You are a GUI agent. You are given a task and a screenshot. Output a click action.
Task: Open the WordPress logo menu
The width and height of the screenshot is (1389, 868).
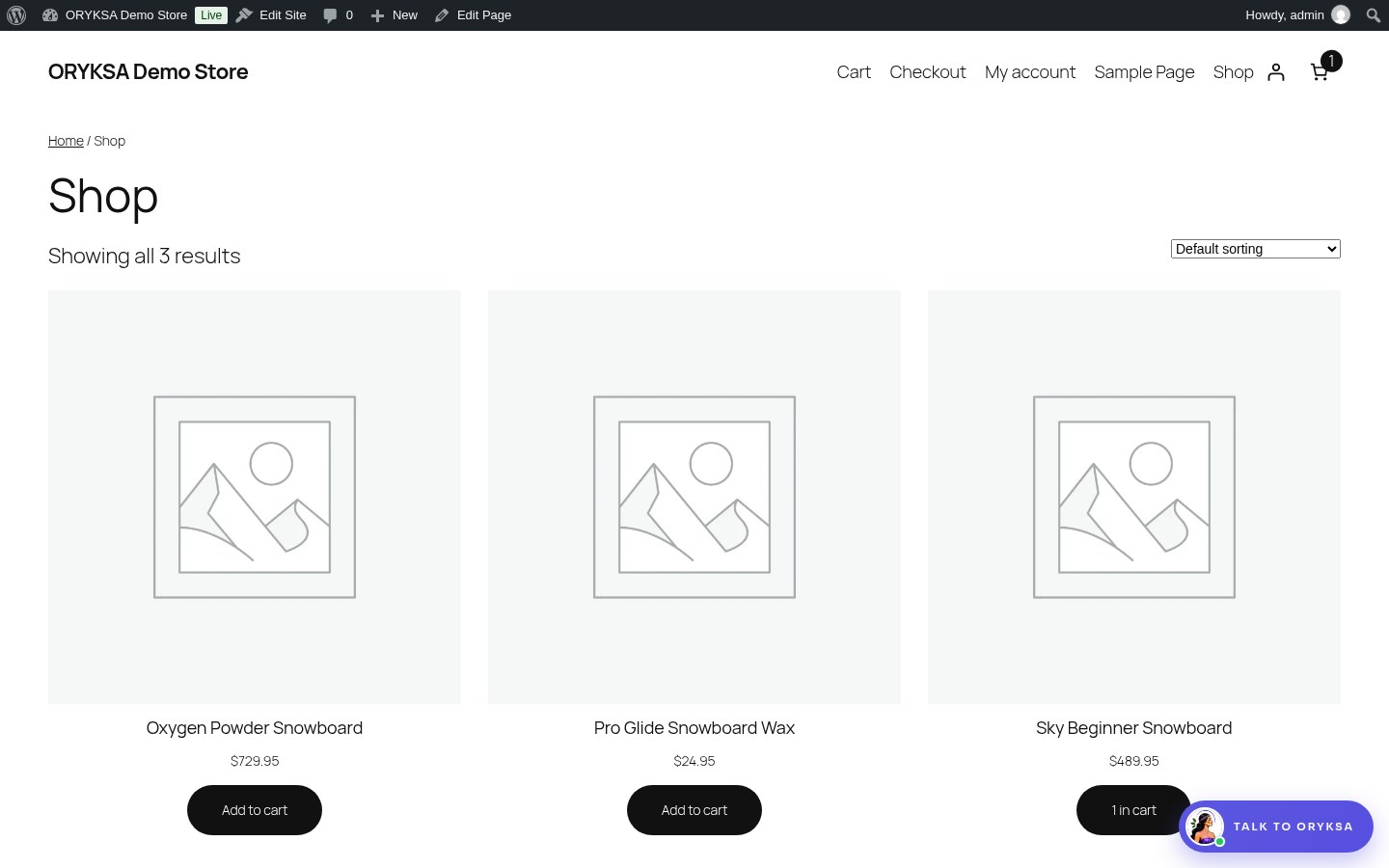16,15
